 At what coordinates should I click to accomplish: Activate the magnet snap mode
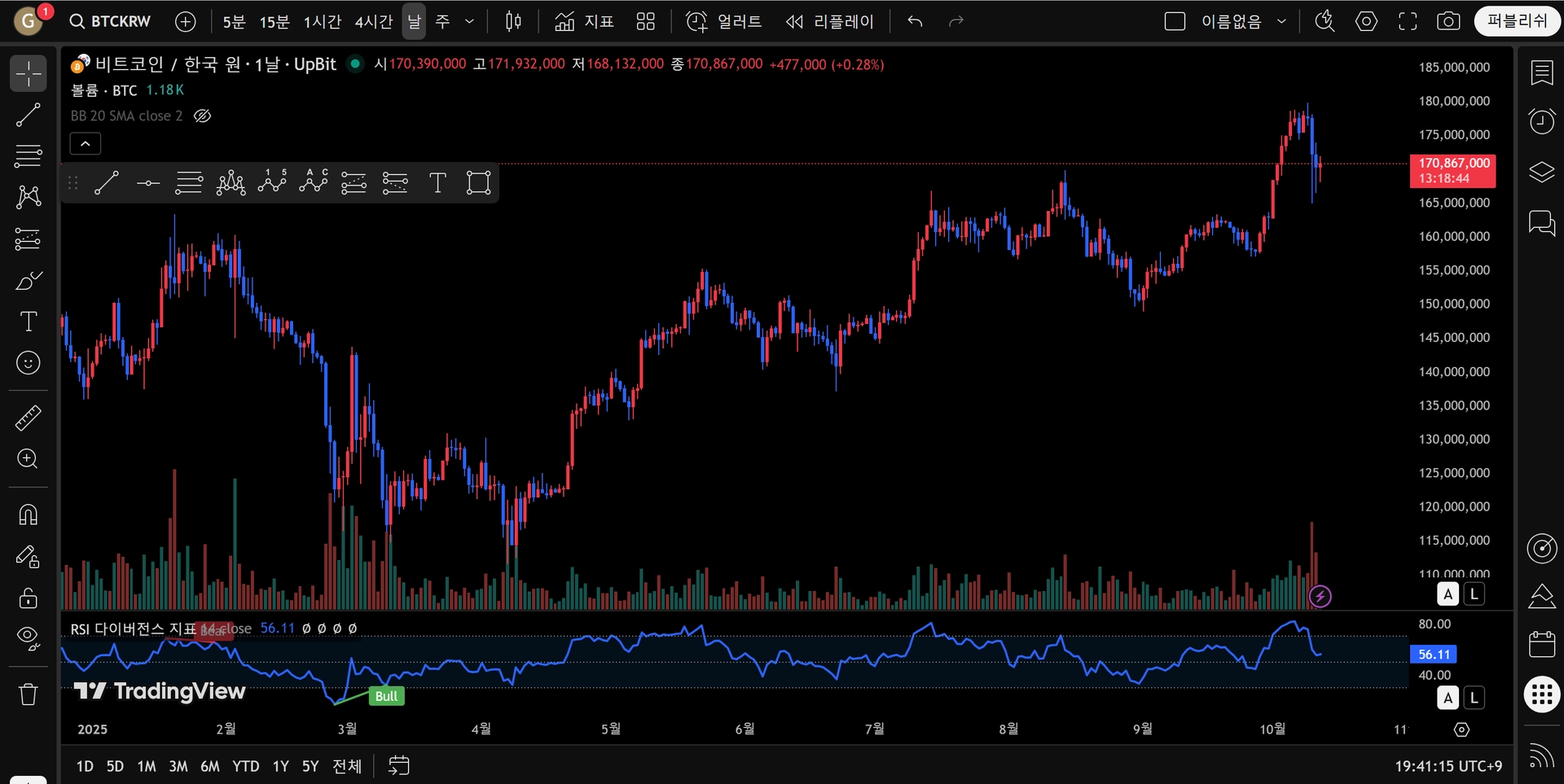point(28,515)
